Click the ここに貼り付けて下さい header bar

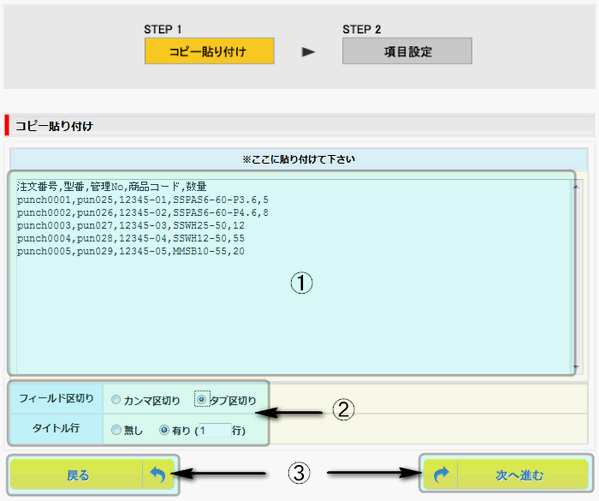(299, 159)
